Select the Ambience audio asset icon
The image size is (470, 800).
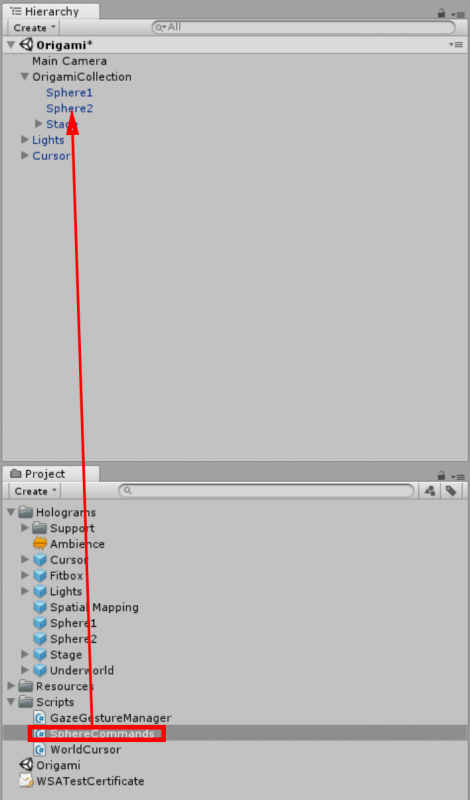pyautogui.click(x=39, y=544)
